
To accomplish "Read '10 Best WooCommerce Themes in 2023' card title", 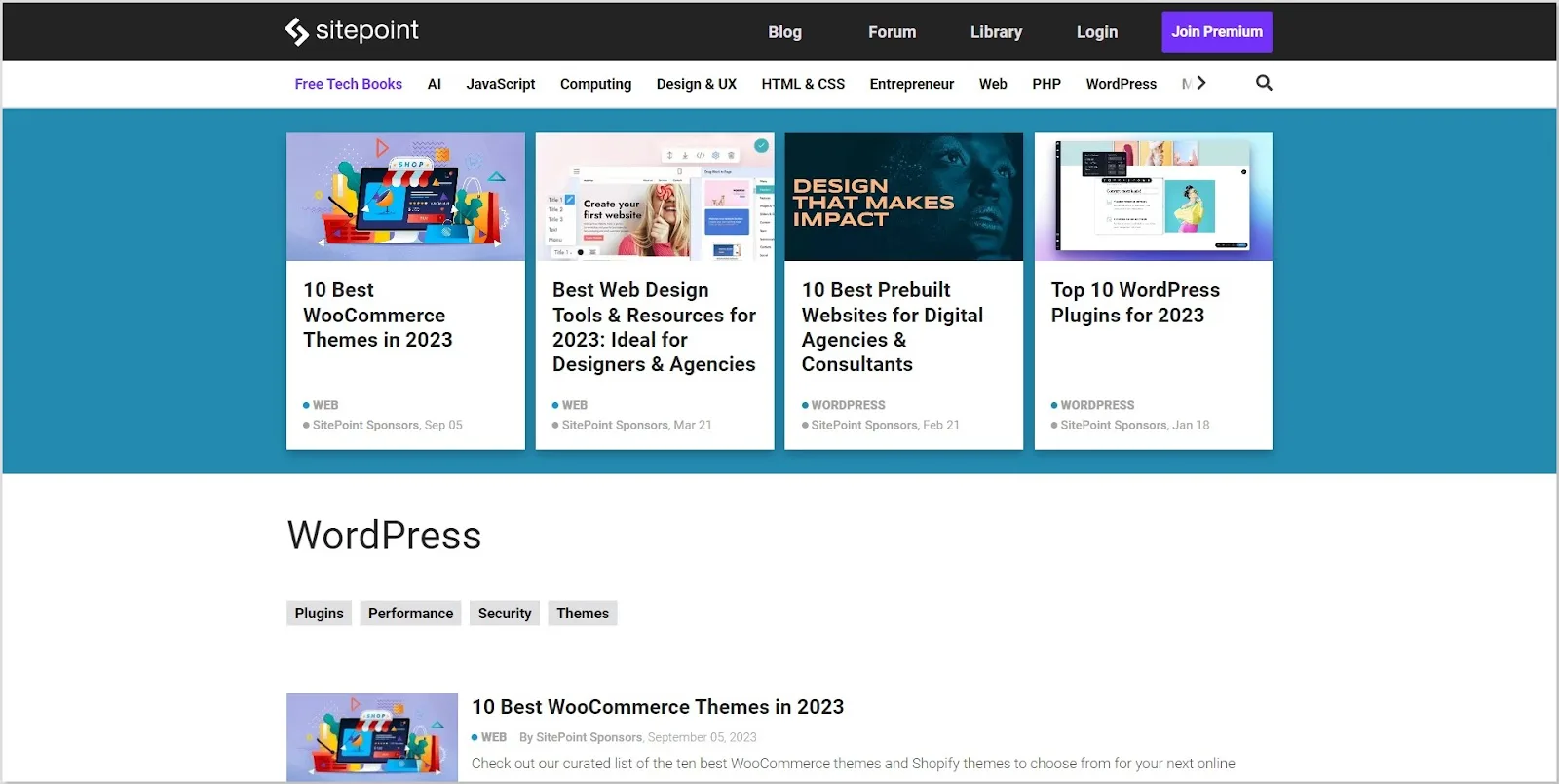I will pos(378,315).
